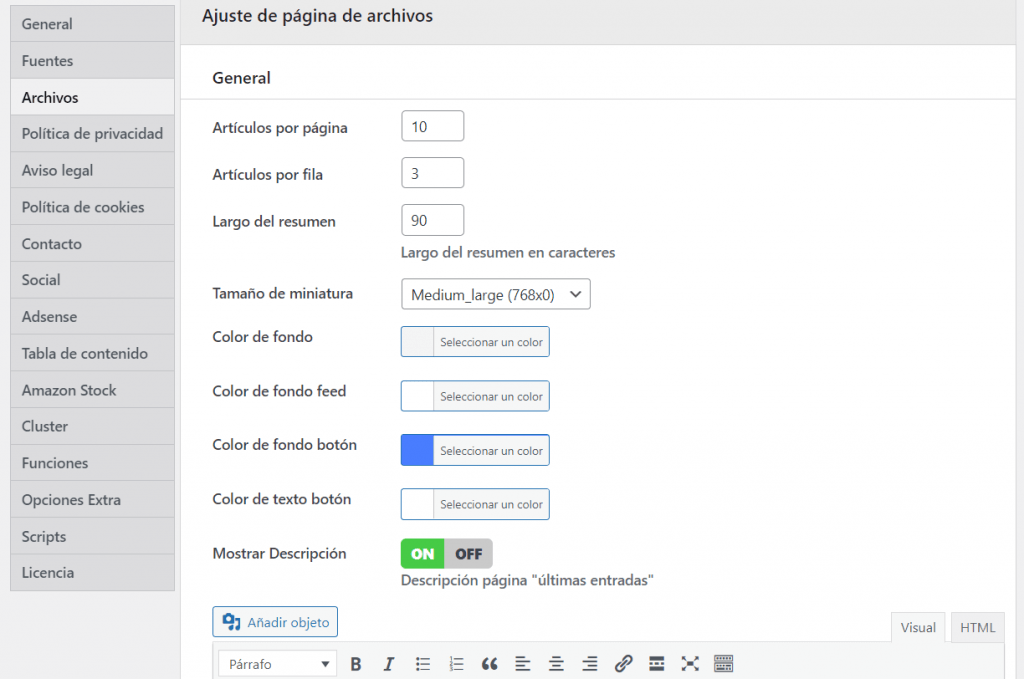Show the editor toolbar toggle (kitchen sink)
The width and height of the screenshot is (1024, 679).
[724, 664]
